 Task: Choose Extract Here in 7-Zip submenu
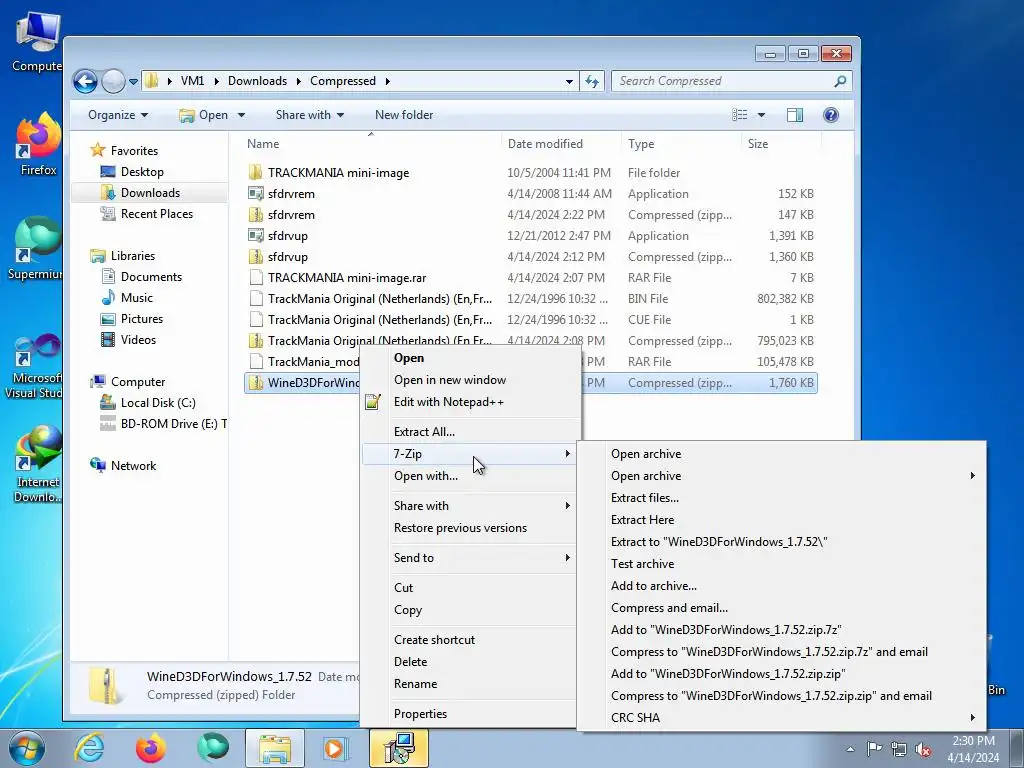point(781,520)
